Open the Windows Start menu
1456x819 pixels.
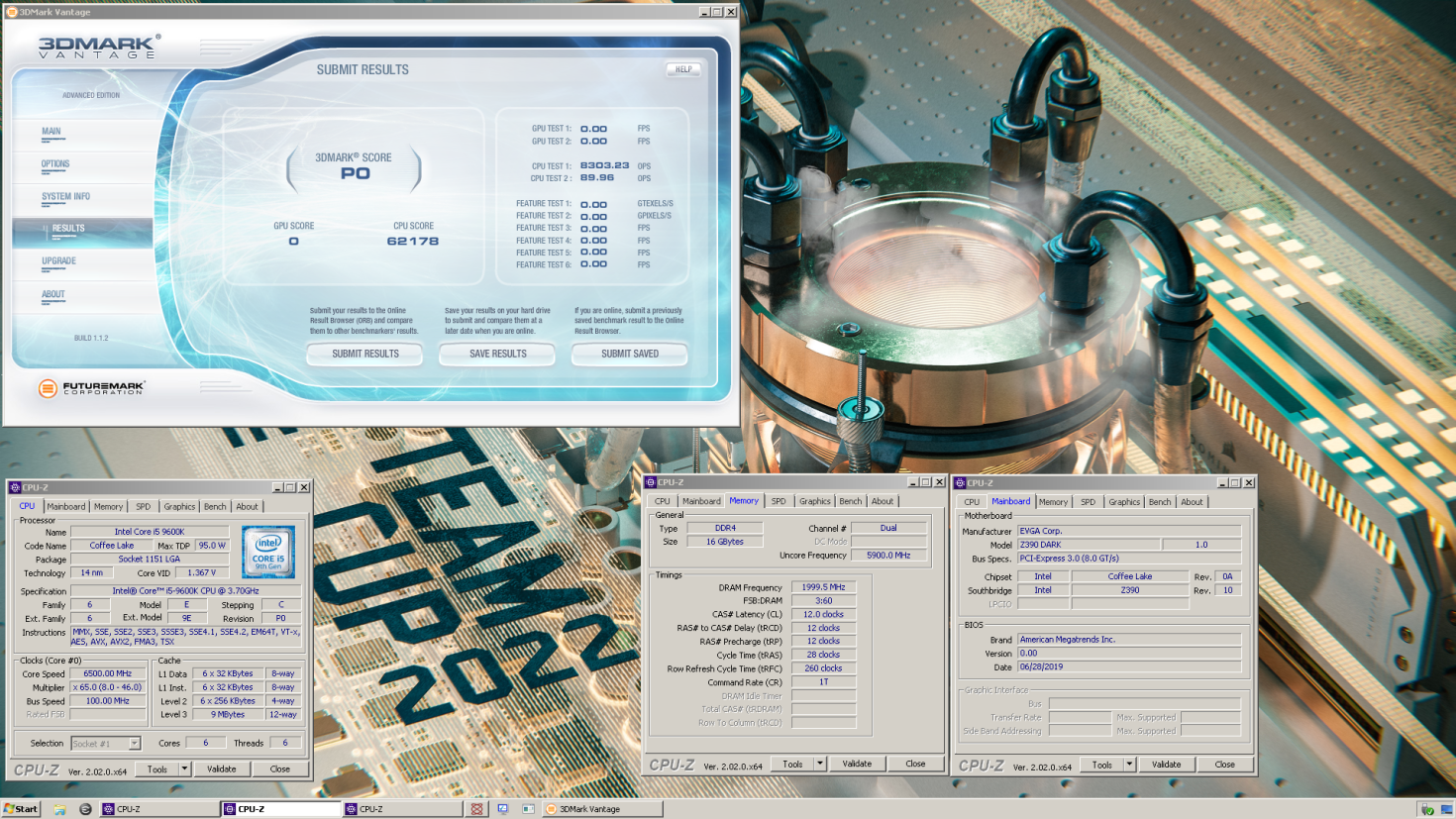click(21, 809)
